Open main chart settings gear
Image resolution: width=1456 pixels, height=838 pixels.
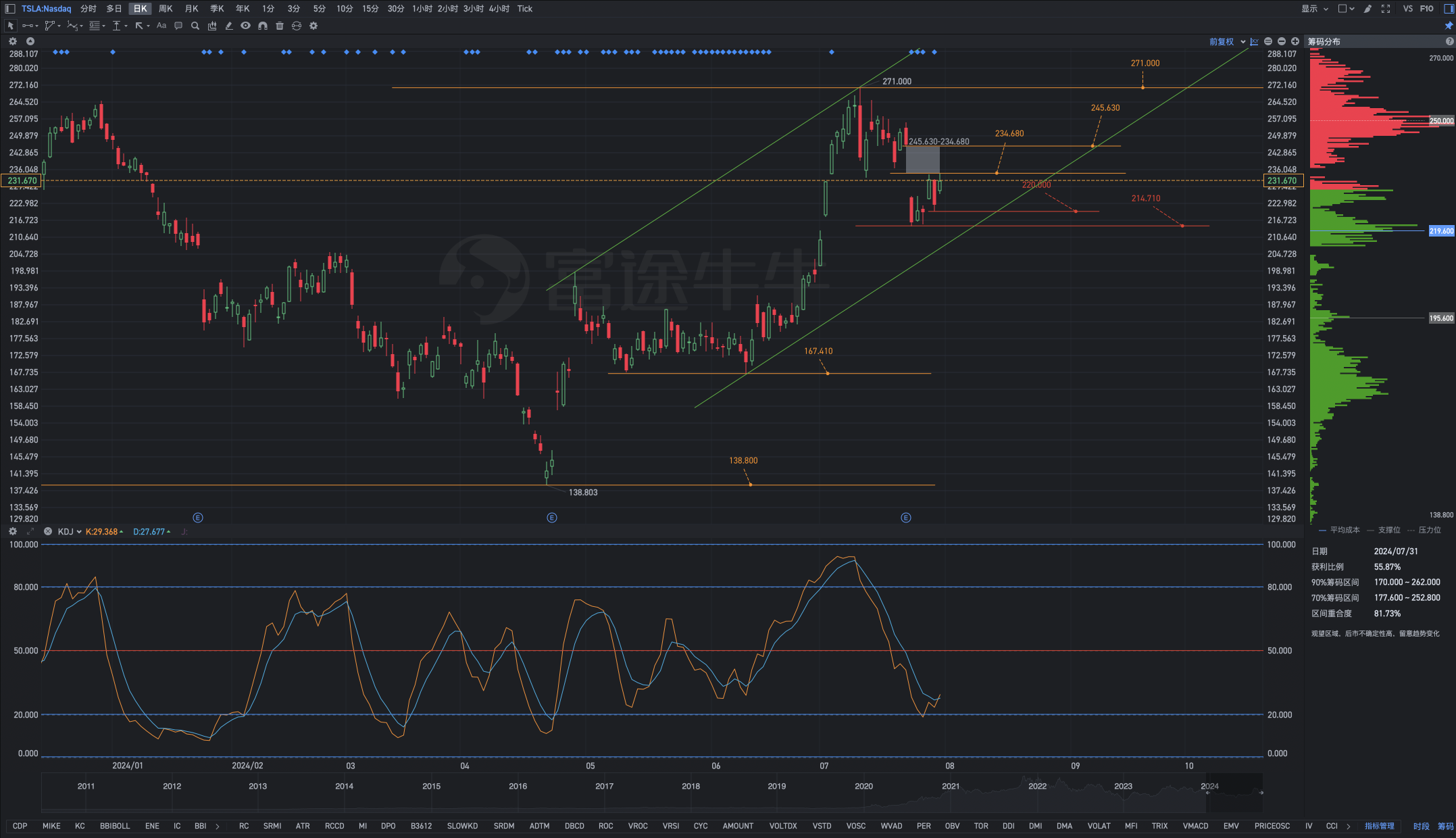pos(13,41)
